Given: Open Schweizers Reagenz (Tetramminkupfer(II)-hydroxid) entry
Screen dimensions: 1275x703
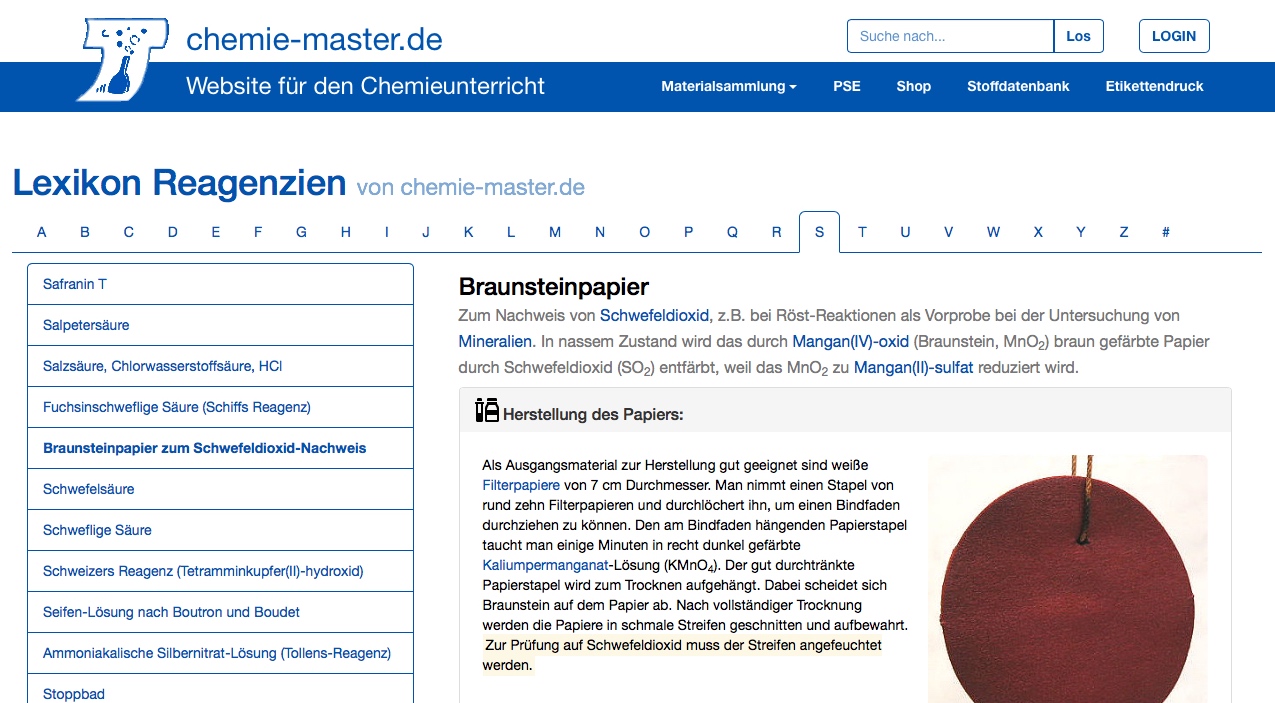Looking at the screenshot, I should pyautogui.click(x=220, y=571).
